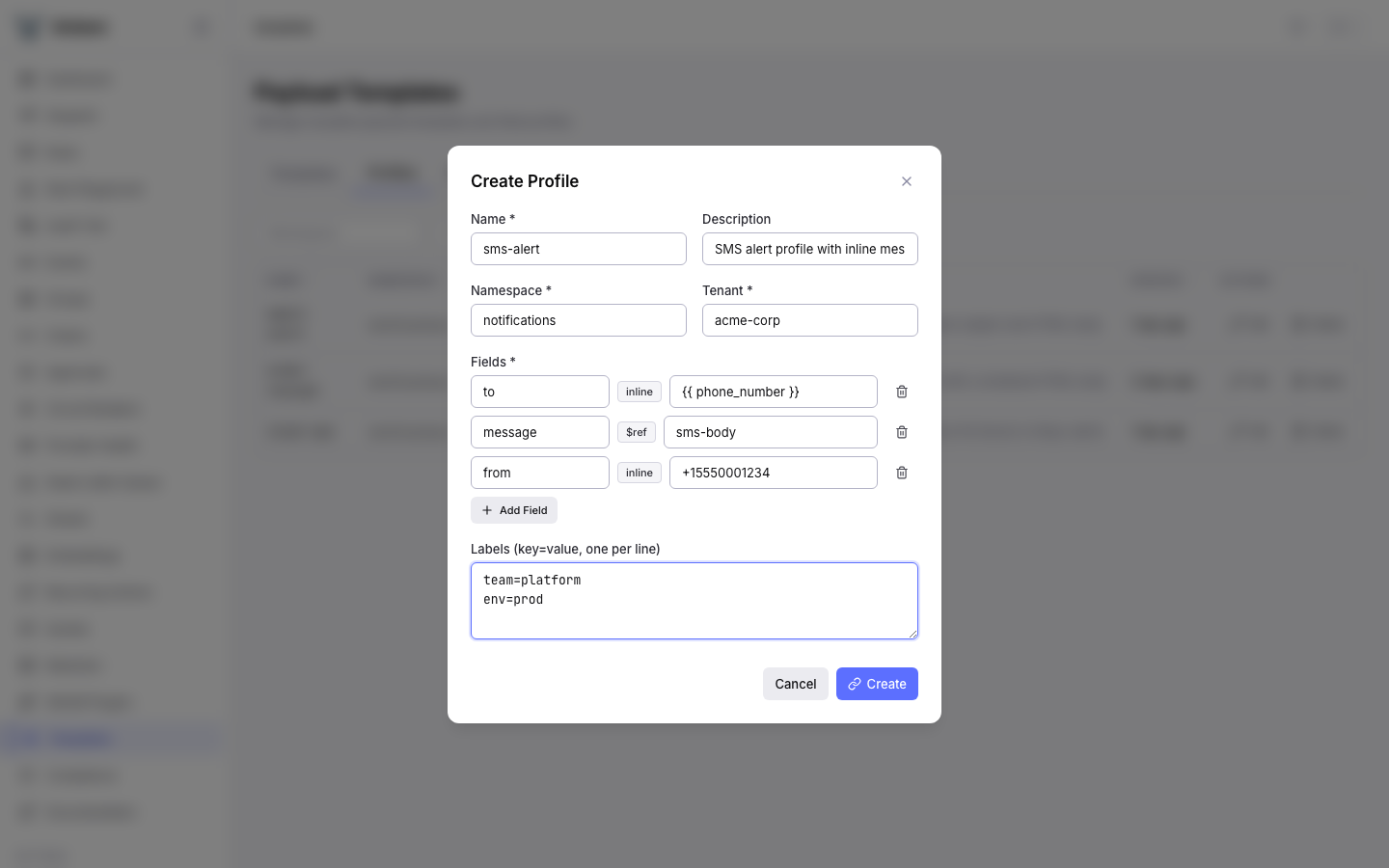This screenshot has width=1389, height=868.
Task: Click the app logo in the sidebar
Action: 28,27
